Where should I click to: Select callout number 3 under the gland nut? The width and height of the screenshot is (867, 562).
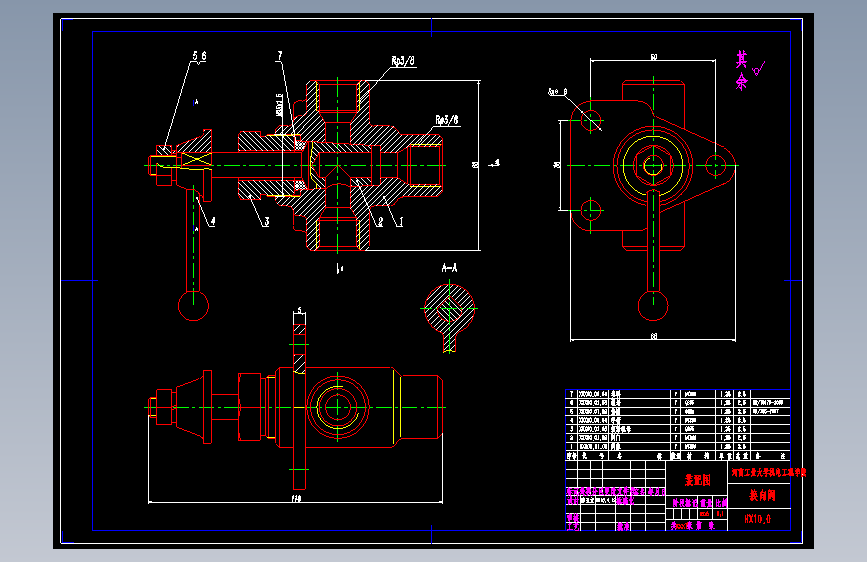(x=267, y=222)
